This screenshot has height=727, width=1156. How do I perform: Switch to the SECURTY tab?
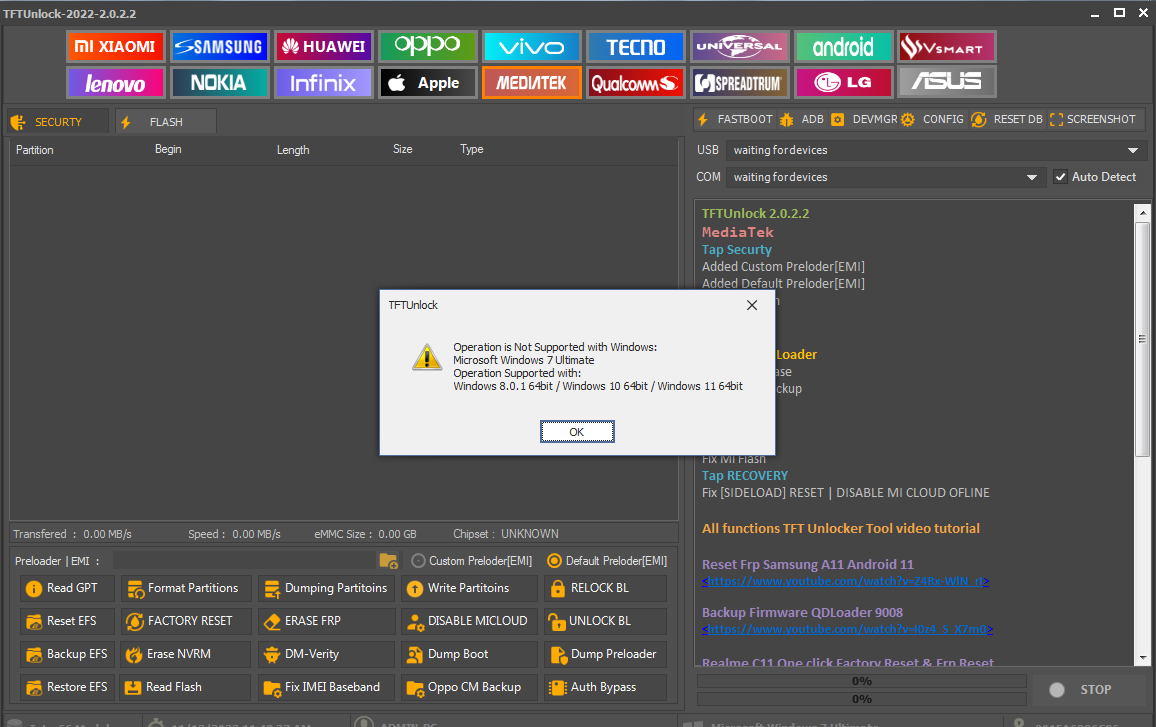tap(58, 122)
